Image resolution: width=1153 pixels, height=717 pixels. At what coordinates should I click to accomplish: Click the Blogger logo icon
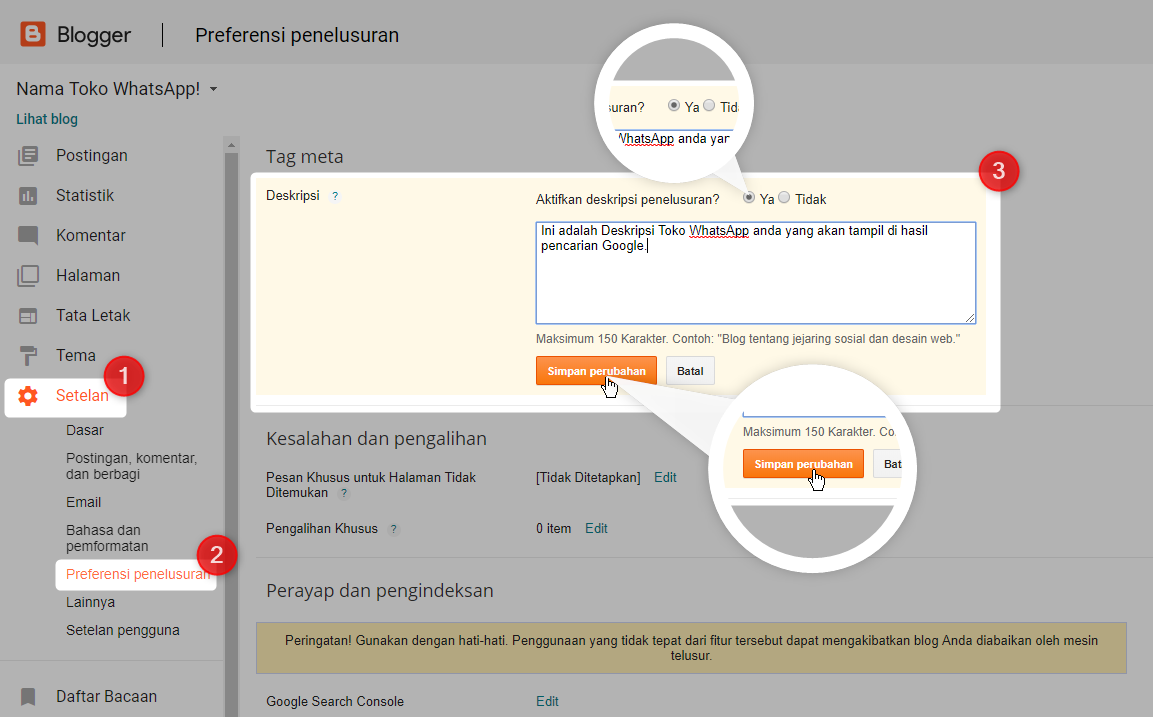tap(32, 34)
